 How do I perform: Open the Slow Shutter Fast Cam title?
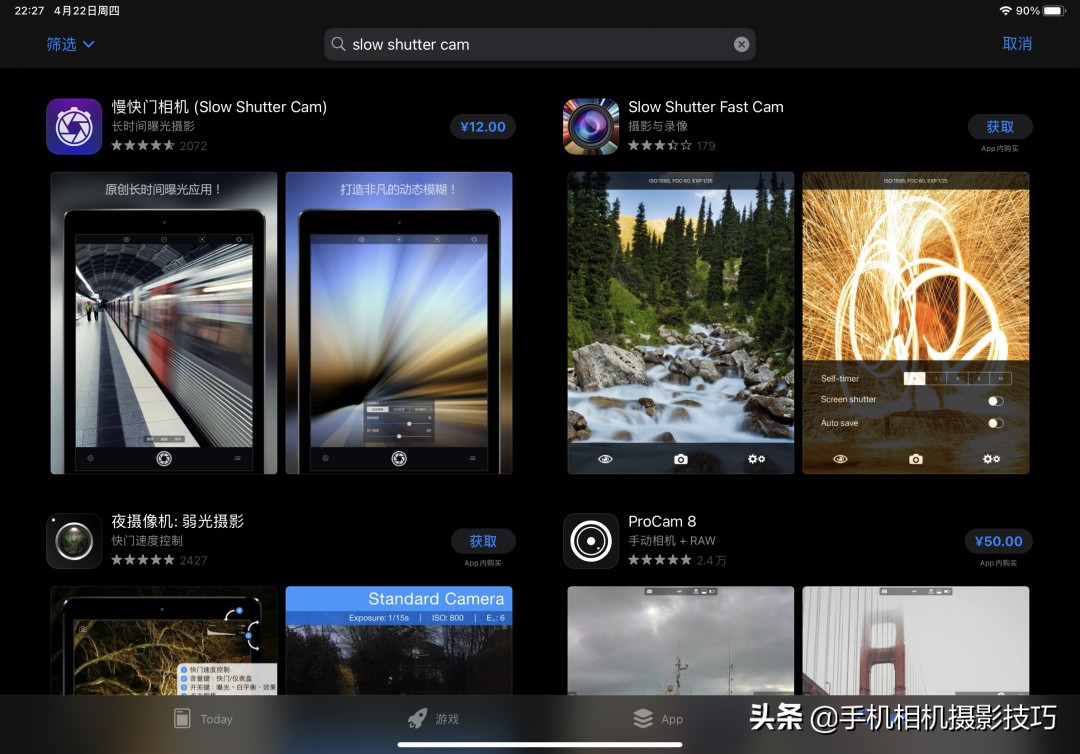click(x=705, y=107)
